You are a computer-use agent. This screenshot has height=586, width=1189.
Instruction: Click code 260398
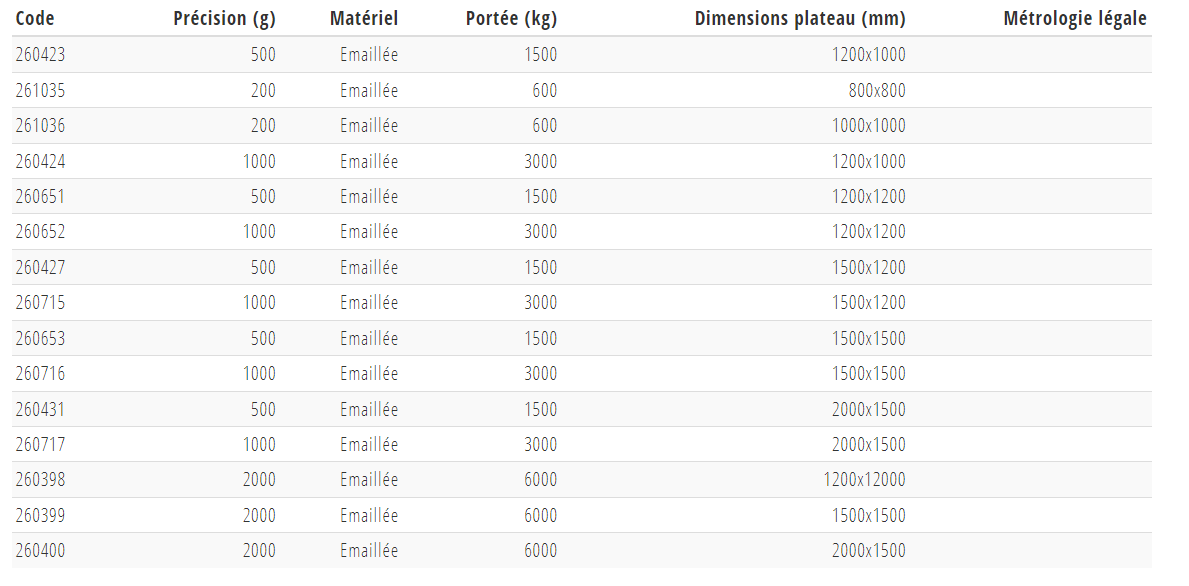[x=40, y=479]
